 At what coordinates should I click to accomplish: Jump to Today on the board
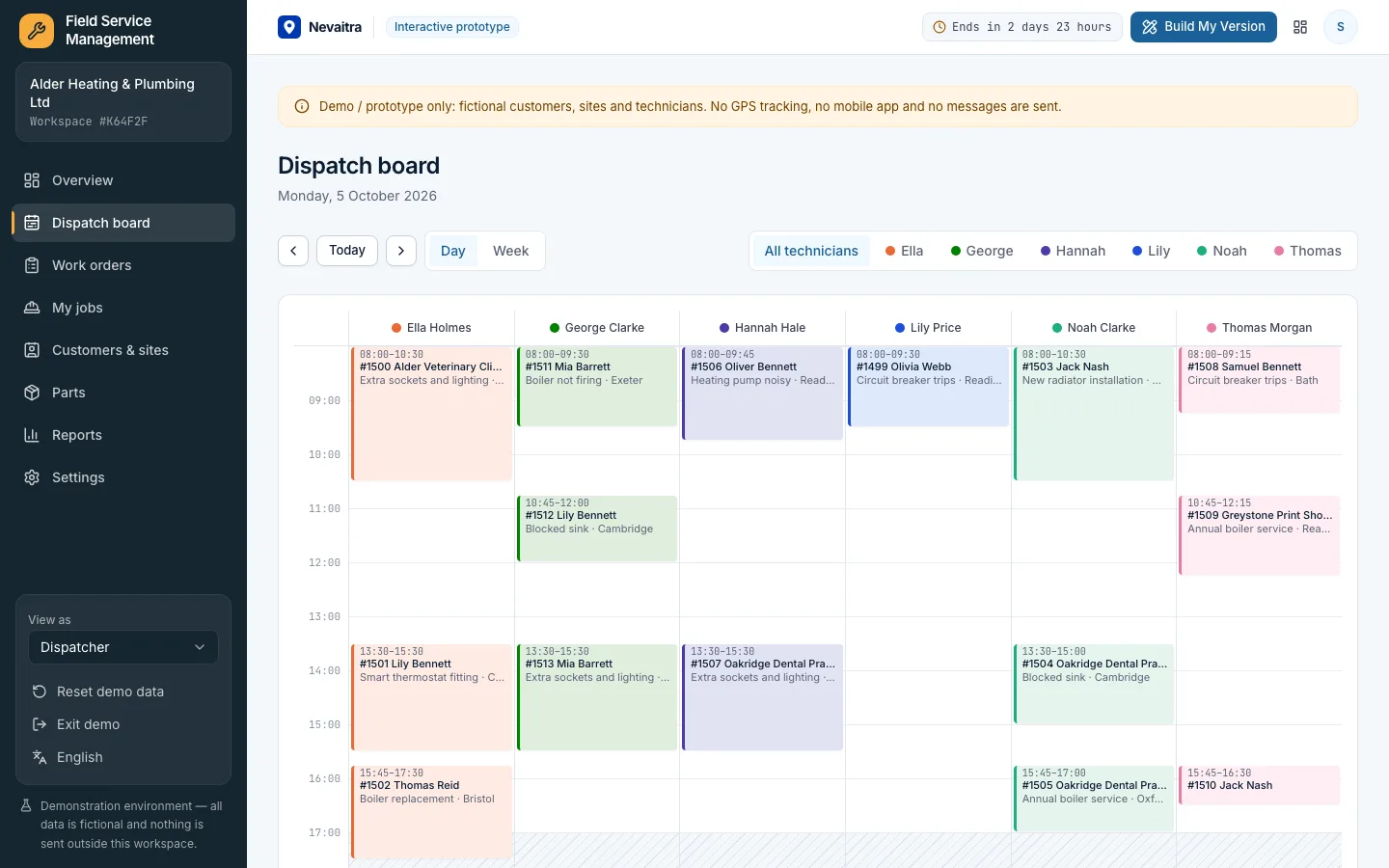pos(347,251)
